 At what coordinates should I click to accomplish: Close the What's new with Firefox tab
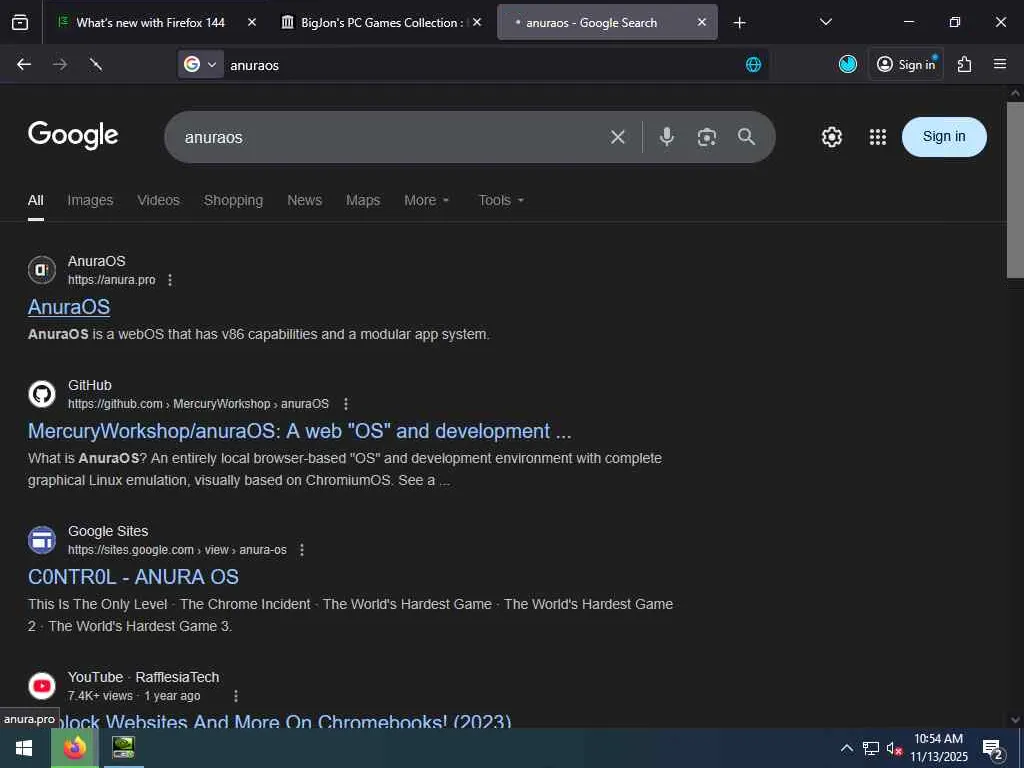(x=252, y=22)
